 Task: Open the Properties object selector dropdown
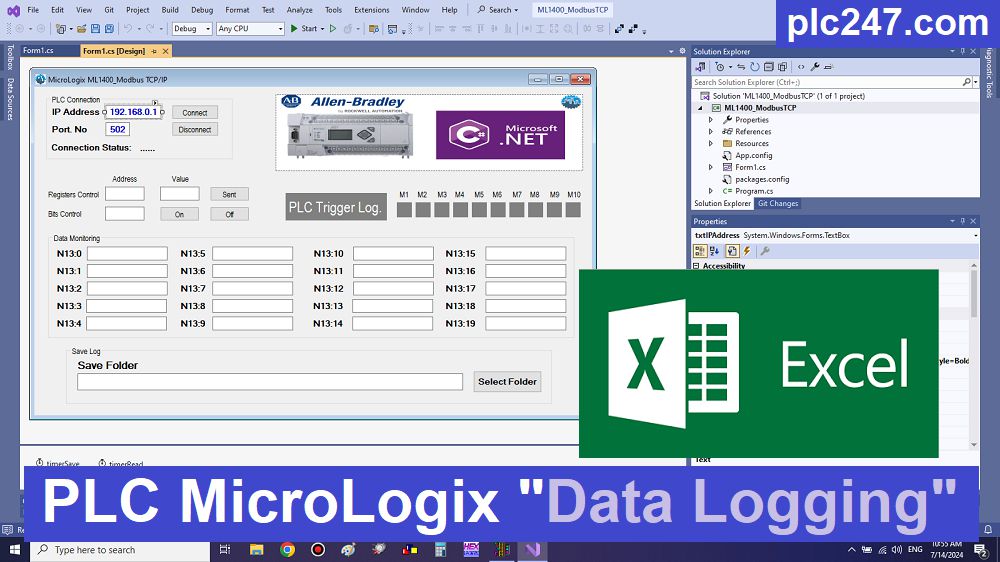(975, 235)
